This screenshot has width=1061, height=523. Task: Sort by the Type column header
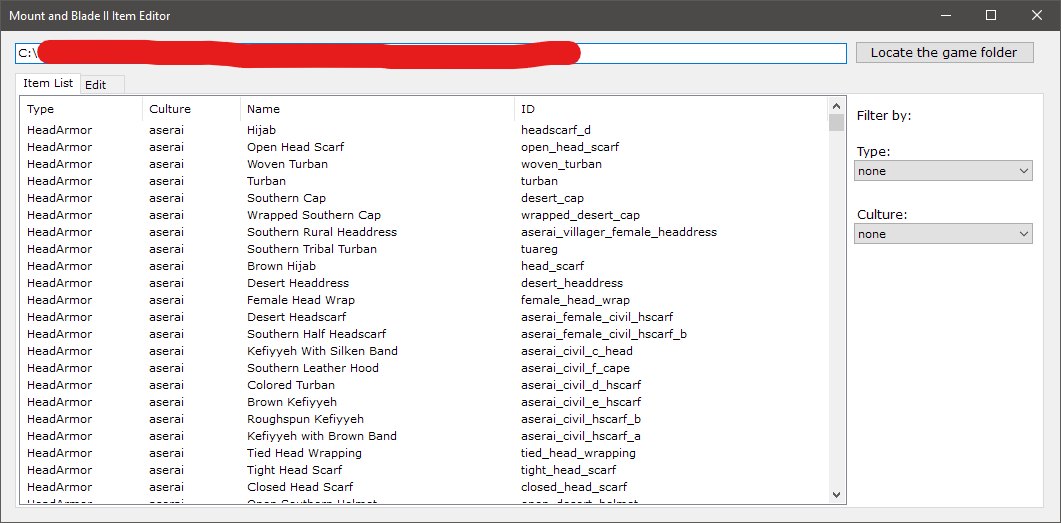click(x=80, y=109)
